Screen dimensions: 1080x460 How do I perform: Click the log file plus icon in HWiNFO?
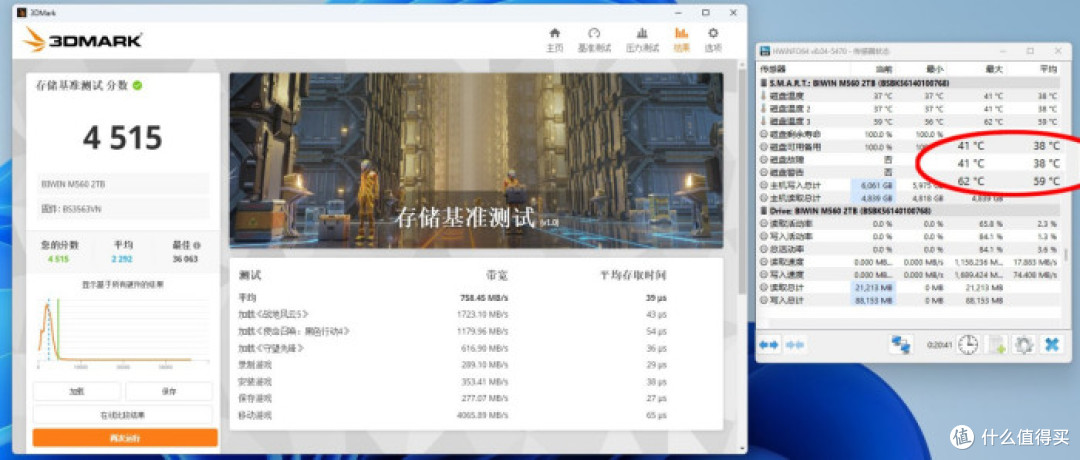(x=996, y=344)
